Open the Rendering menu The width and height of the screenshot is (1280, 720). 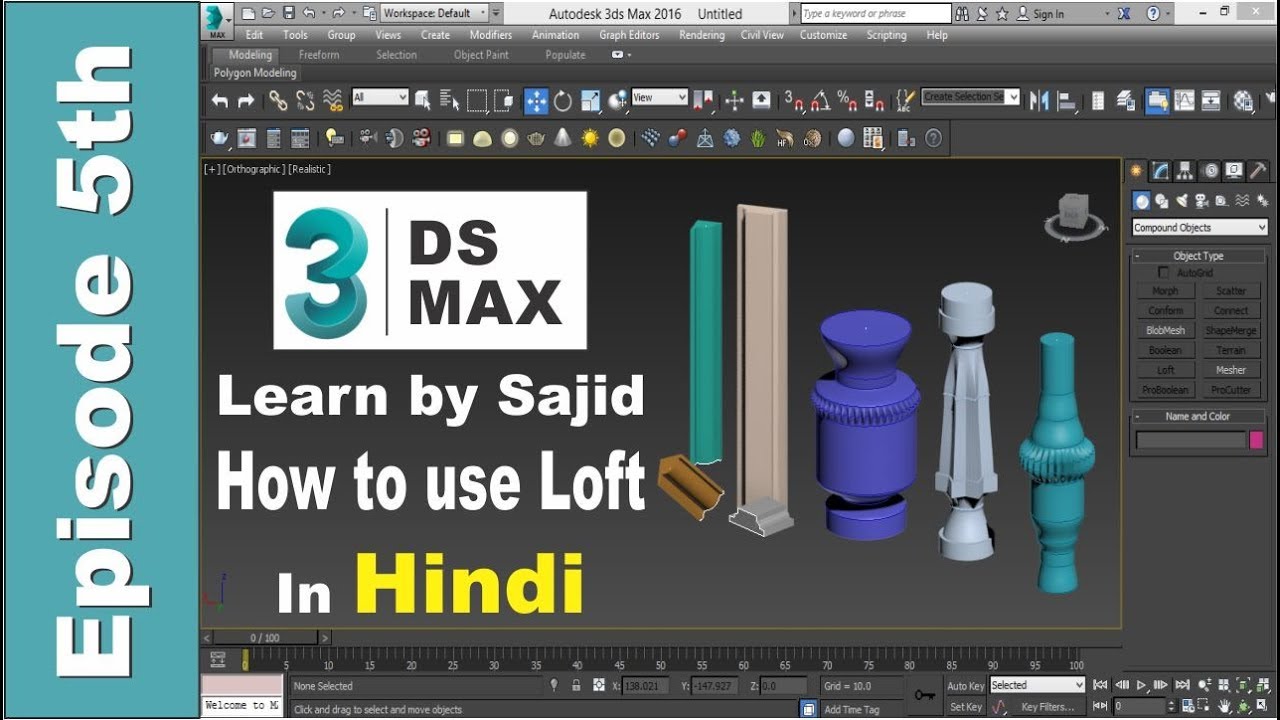click(x=702, y=35)
